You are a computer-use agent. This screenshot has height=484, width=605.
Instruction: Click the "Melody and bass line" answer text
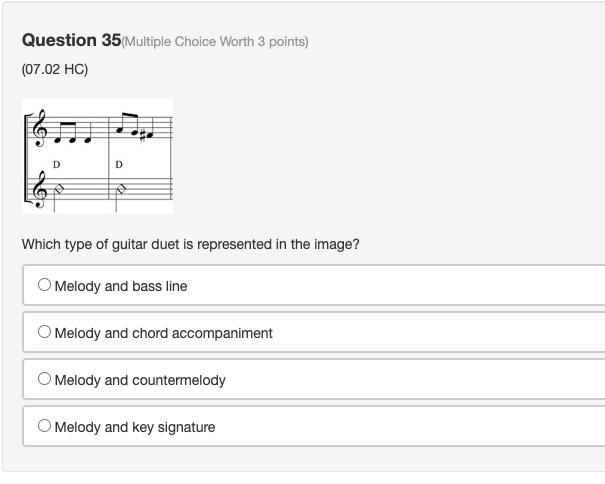[121, 286]
